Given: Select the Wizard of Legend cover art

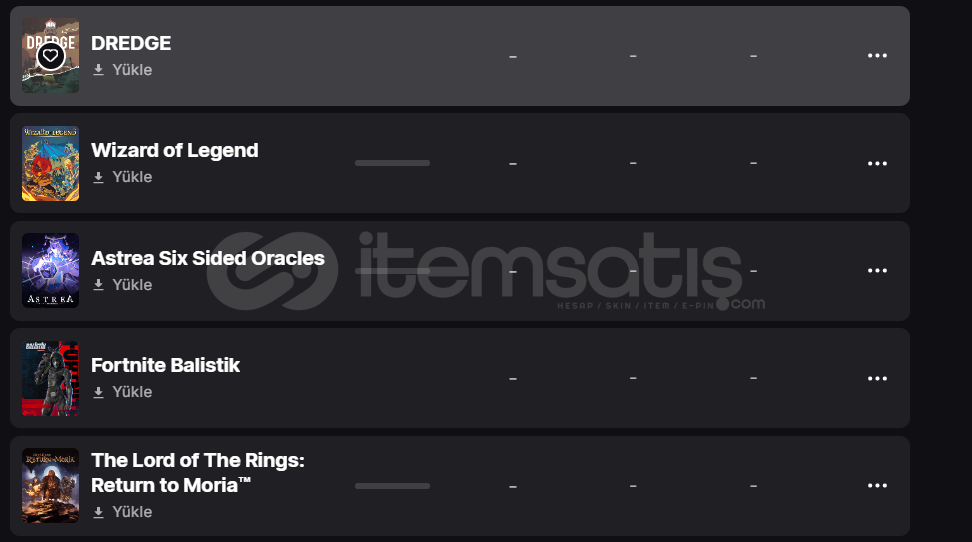Looking at the screenshot, I should click(50, 163).
